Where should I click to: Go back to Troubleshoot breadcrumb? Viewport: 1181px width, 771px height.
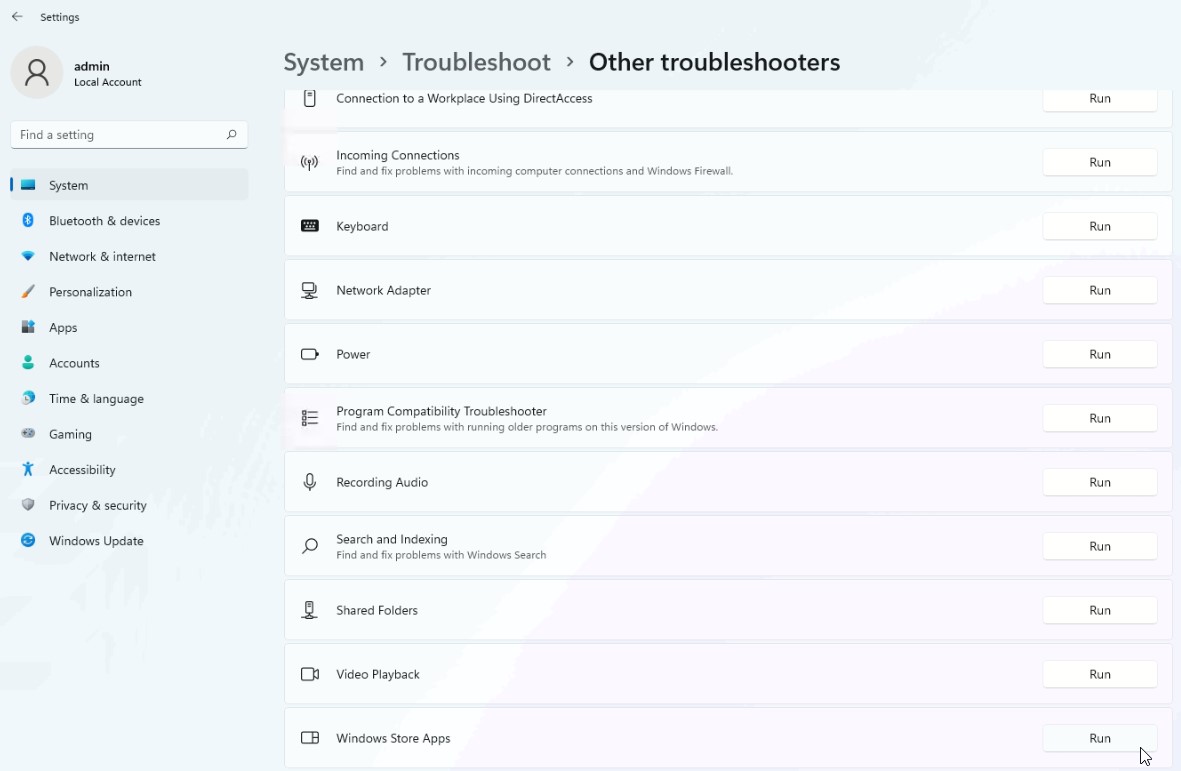(x=476, y=62)
